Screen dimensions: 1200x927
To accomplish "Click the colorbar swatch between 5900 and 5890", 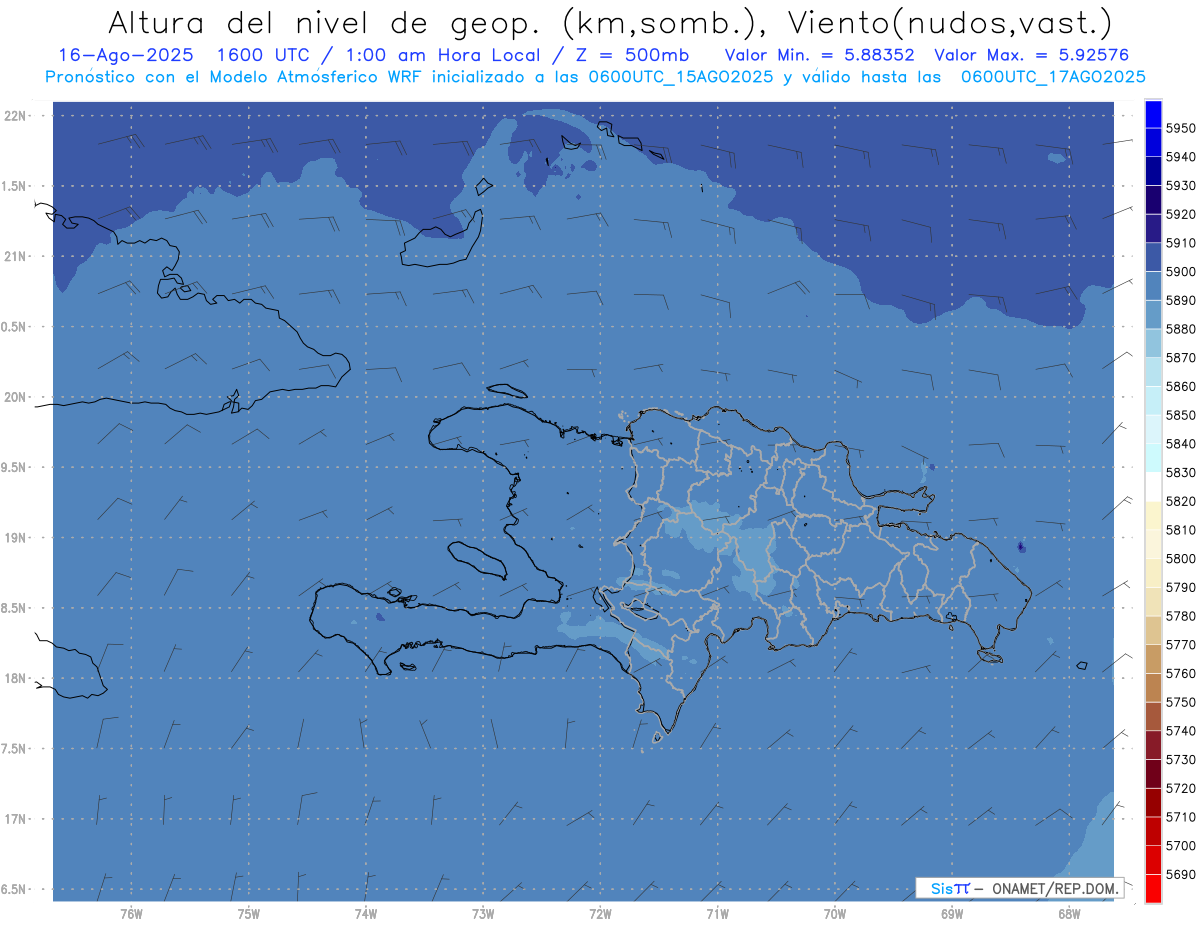I will 1153,286.
